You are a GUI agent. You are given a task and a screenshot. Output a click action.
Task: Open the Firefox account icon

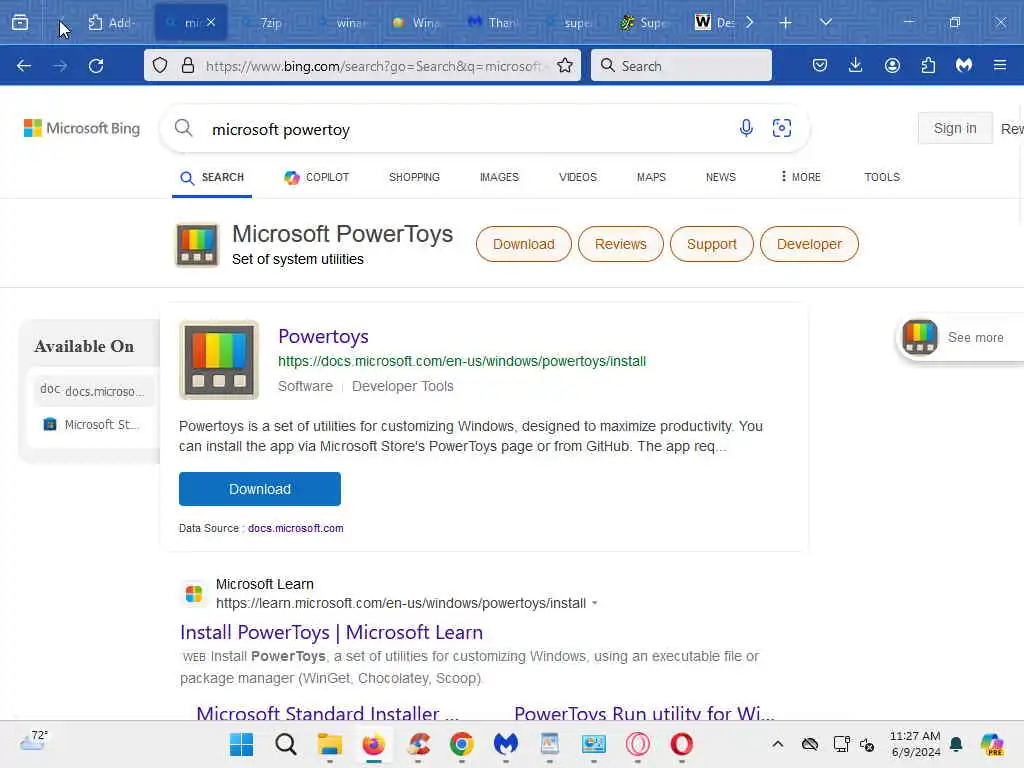click(892, 65)
